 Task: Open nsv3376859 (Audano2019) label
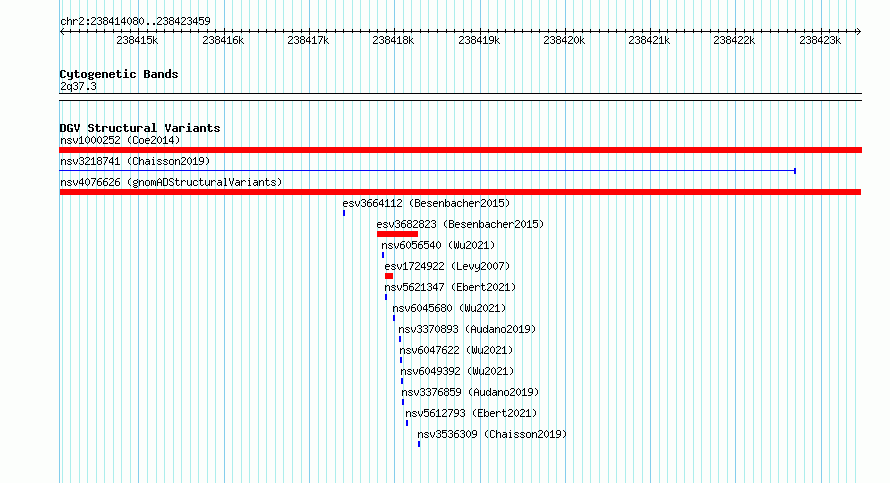[470, 392]
